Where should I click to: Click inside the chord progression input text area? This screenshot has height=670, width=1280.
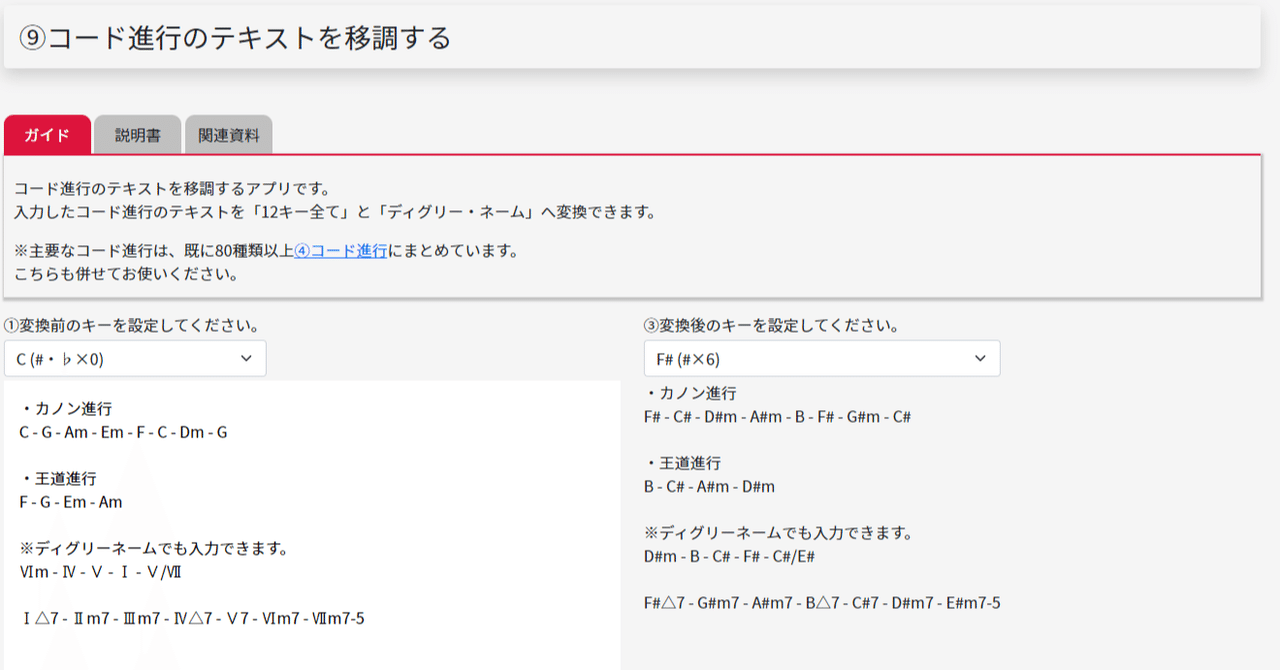tap(312, 525)
